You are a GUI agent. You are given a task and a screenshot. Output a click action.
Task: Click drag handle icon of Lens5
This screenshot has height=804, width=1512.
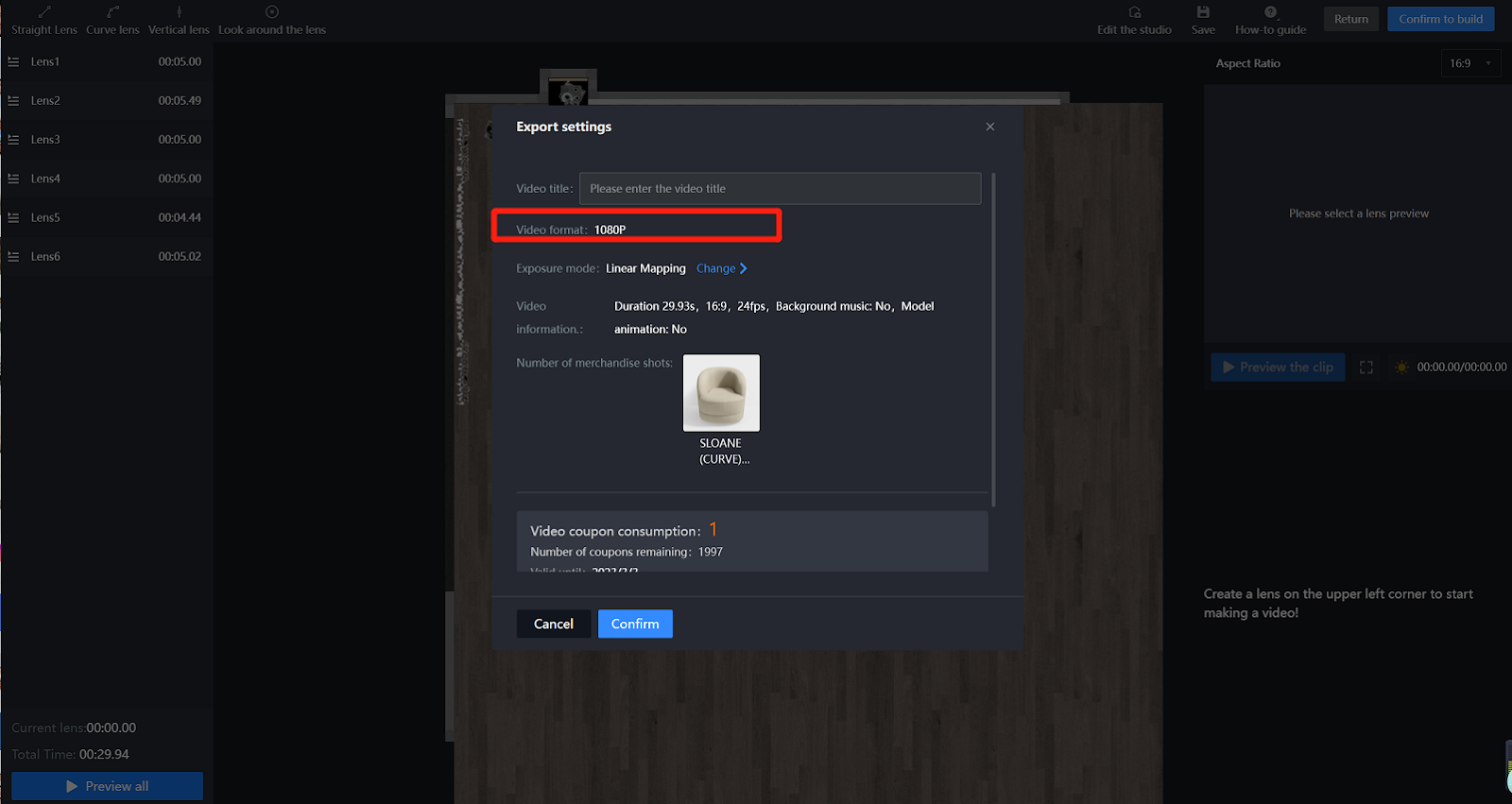[13, 217]
